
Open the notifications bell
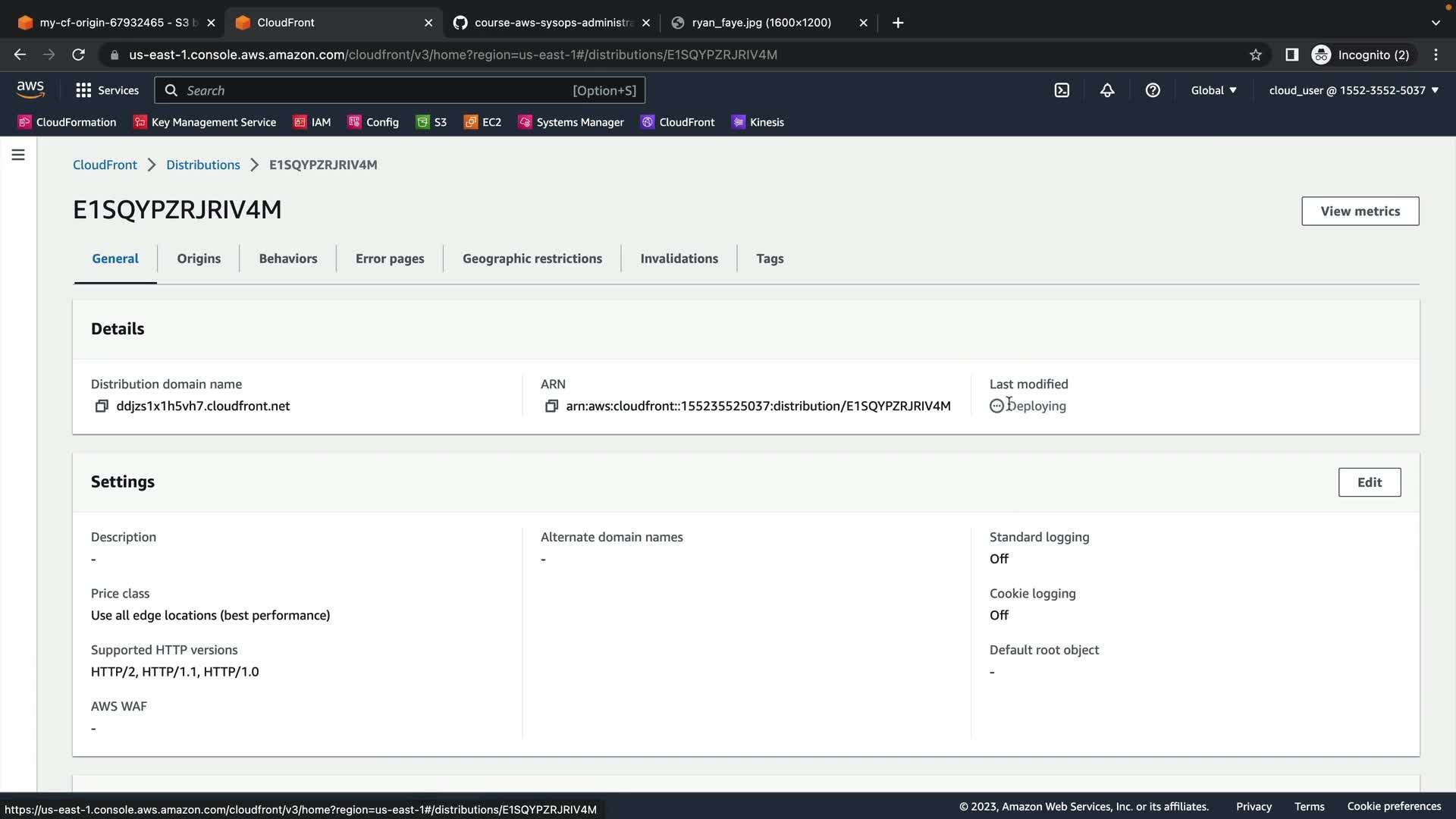[1107, 90]
